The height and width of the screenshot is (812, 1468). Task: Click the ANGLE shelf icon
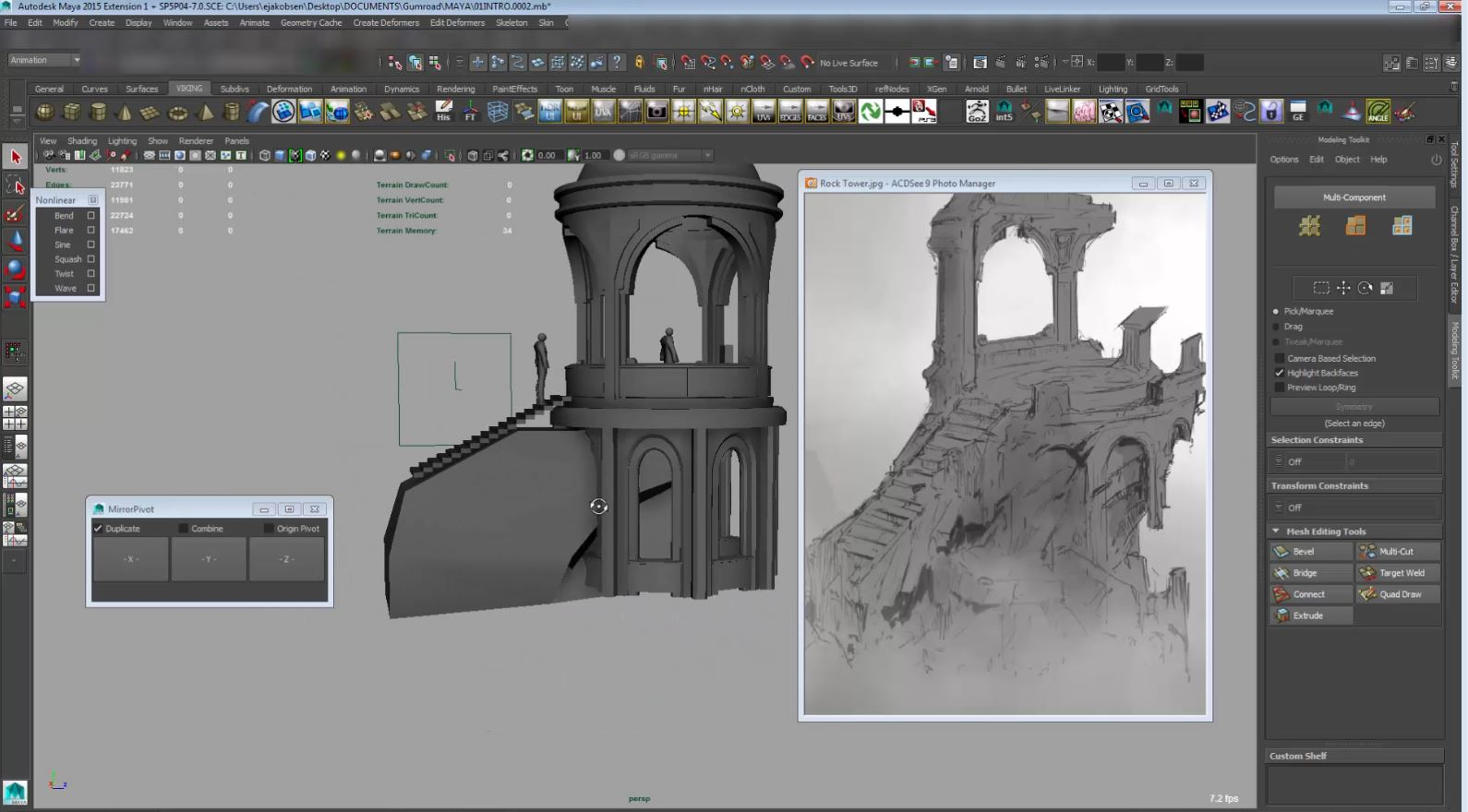1378,112
